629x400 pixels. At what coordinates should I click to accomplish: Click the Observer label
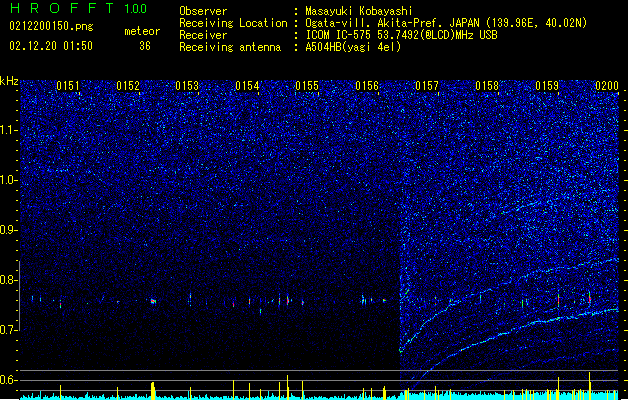[x=203, y=11]
